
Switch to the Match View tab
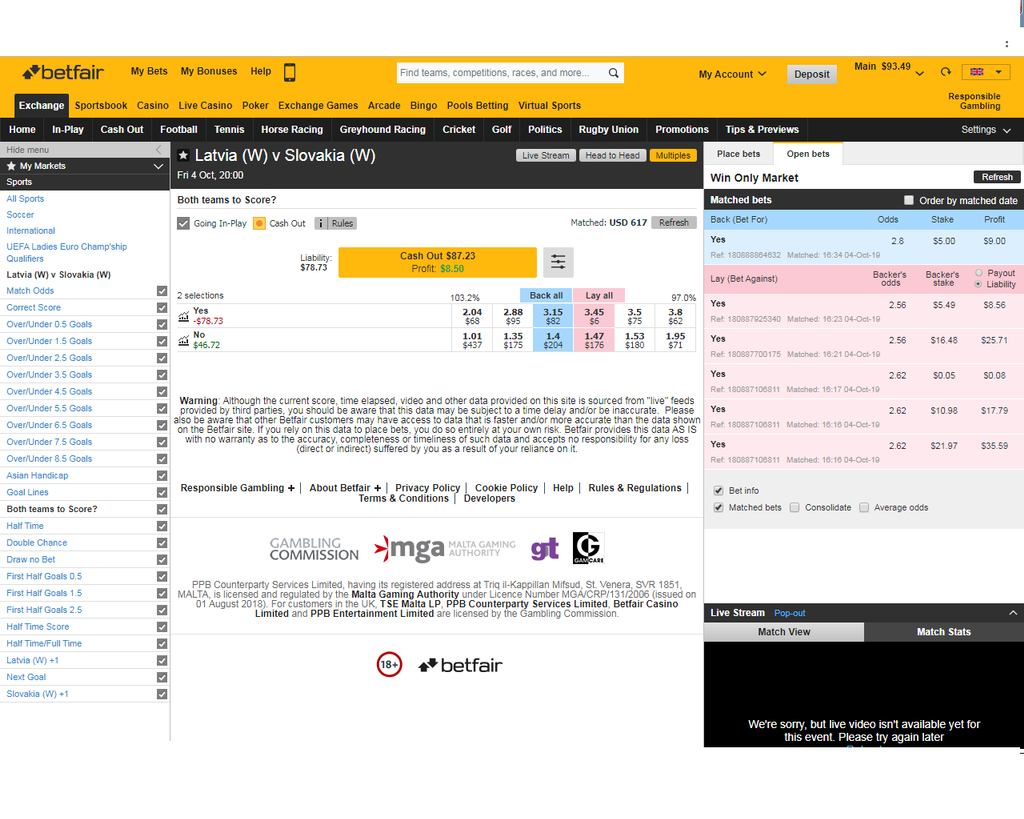pyautogui.click(x=784, y=632)
